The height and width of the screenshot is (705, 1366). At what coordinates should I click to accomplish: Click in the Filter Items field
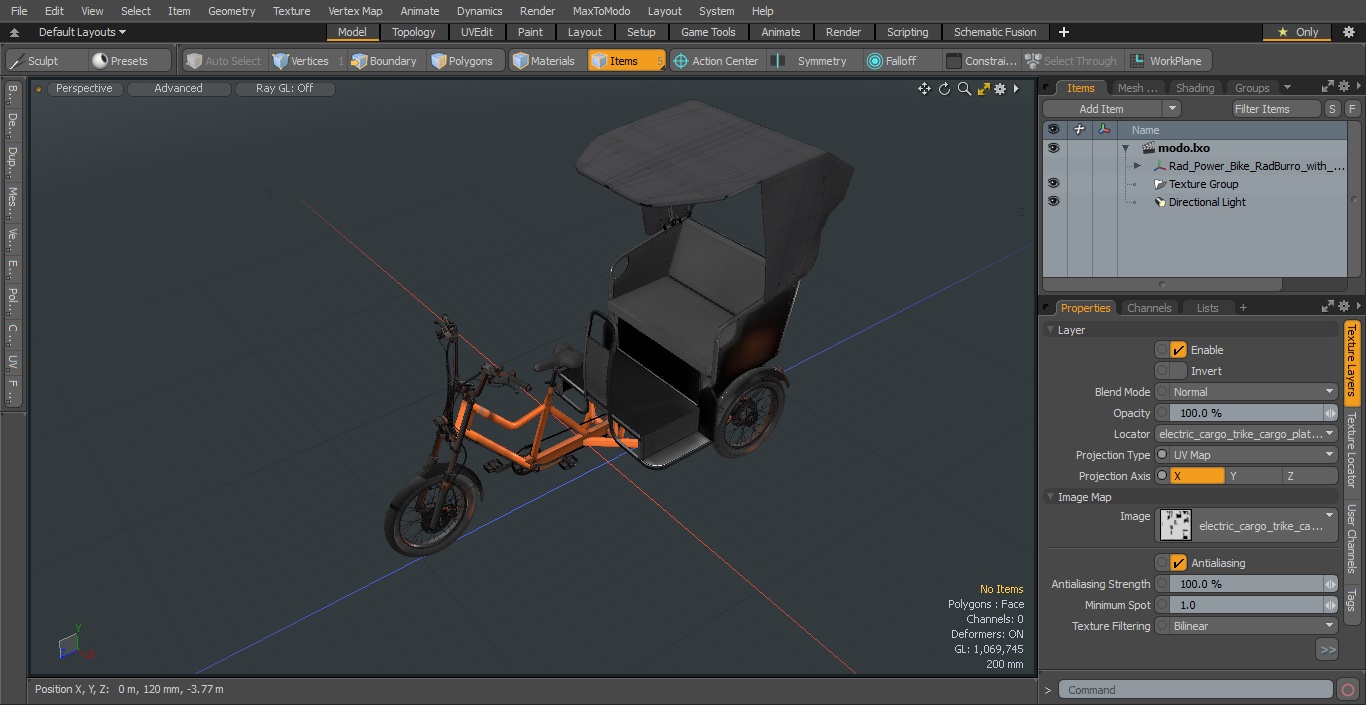point(1276,109)
